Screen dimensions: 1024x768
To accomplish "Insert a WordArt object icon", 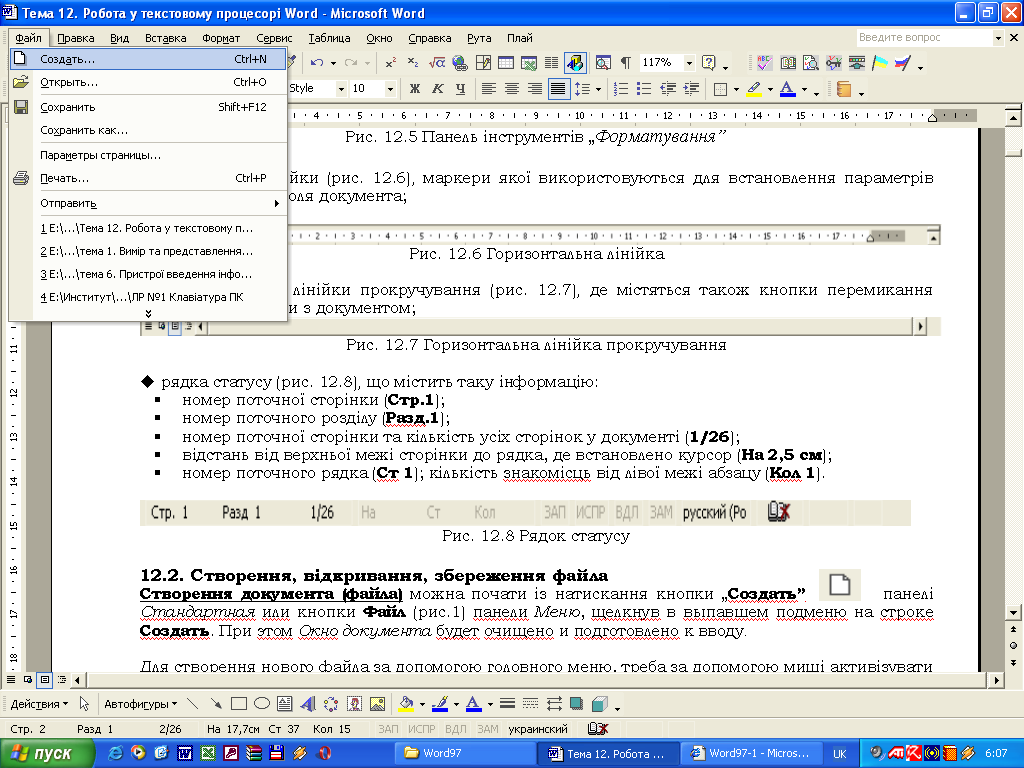I will tap(308, 703).
